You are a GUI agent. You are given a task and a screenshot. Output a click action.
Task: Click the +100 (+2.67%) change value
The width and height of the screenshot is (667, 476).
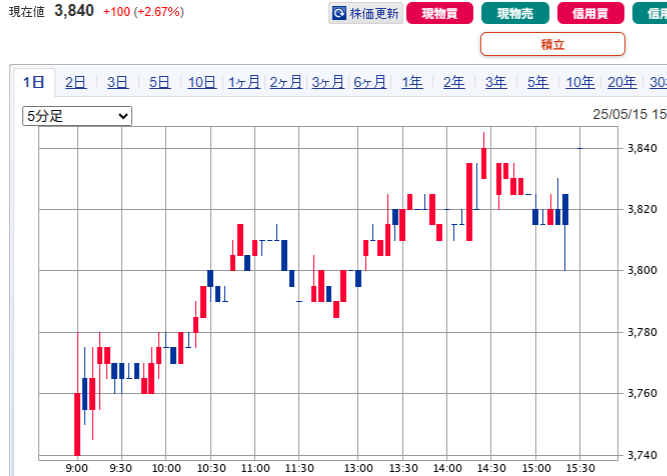pyautogui.click(x=143, y=11)
